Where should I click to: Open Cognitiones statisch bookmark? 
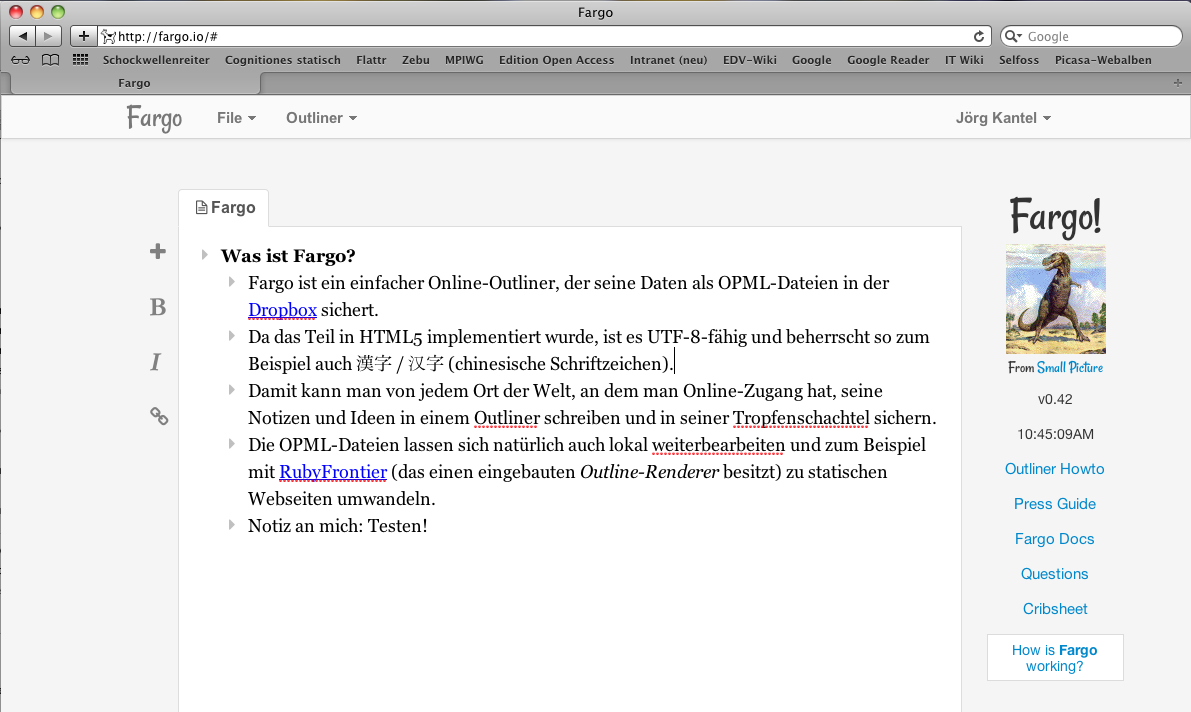click(283, 60)
